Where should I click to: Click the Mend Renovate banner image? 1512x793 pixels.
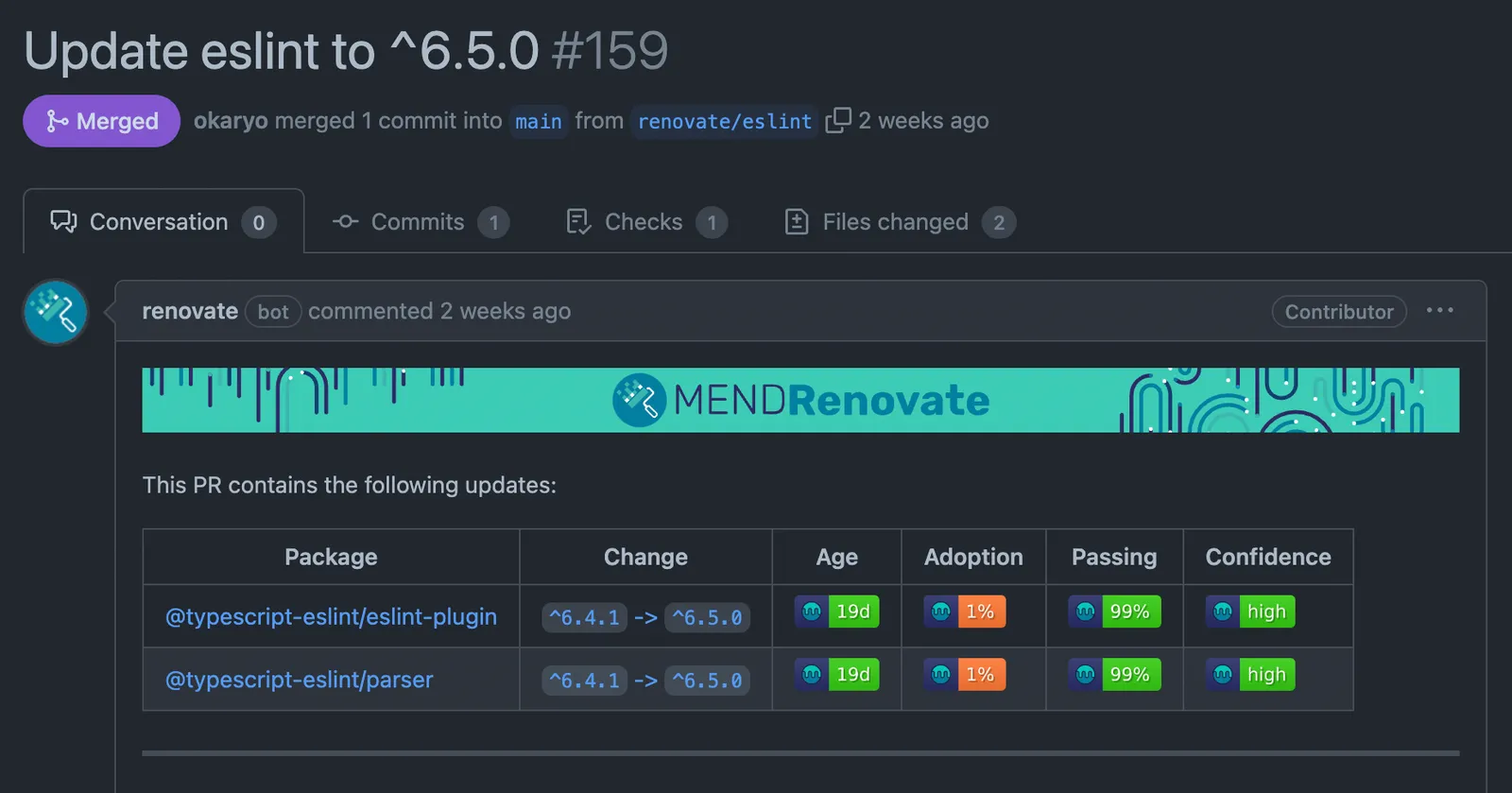799,400
